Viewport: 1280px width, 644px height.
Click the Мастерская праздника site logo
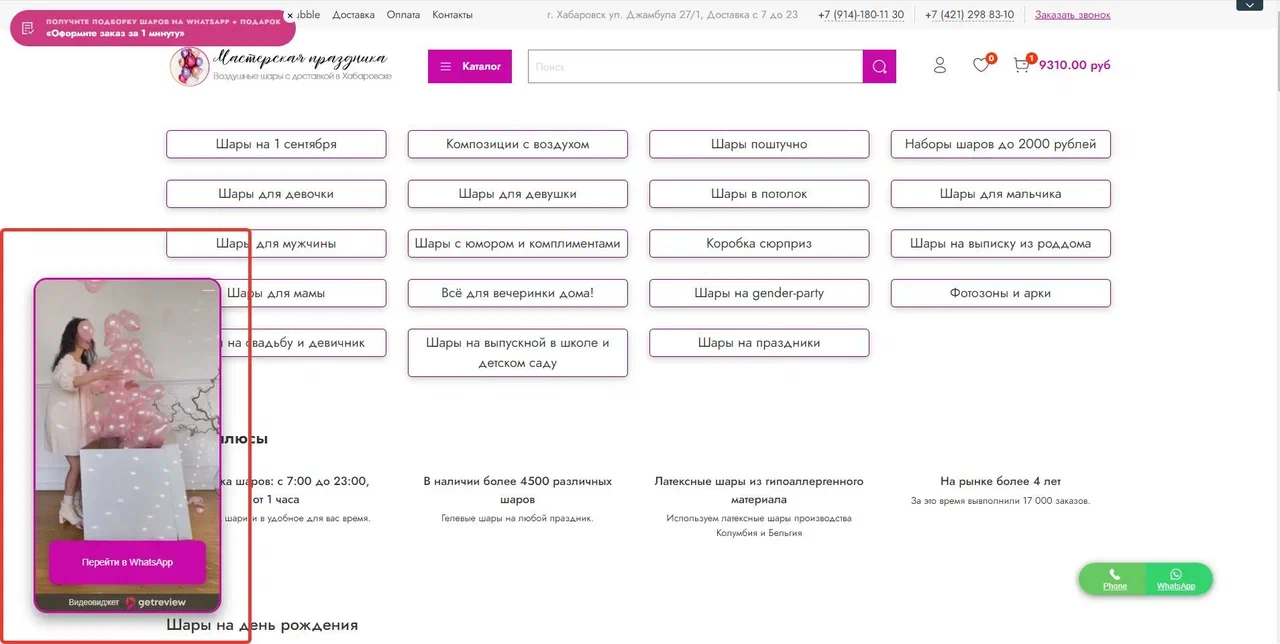click(280, 66)
